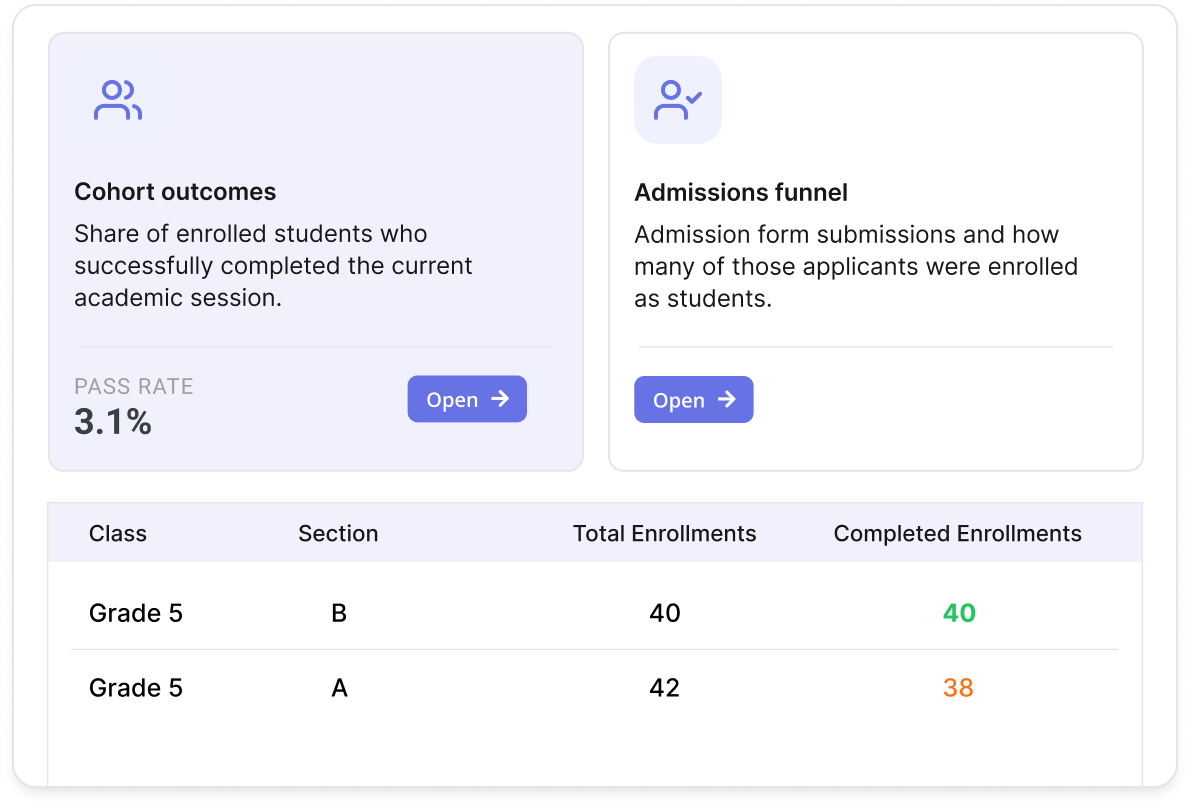Click the Cohort outcomes card title
Screen dimensions: 1190x808
(x=175, y=192)
